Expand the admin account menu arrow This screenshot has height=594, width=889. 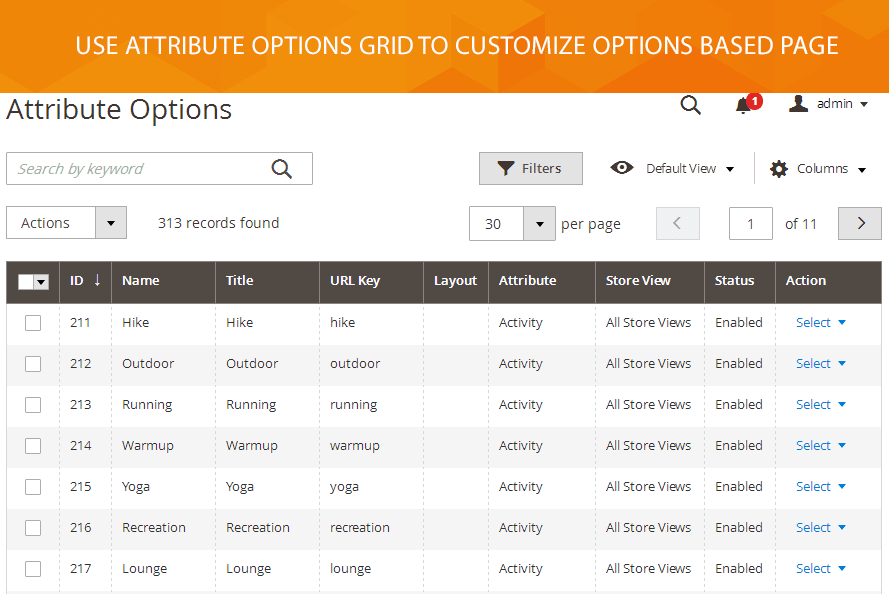[x=864, y=104]
